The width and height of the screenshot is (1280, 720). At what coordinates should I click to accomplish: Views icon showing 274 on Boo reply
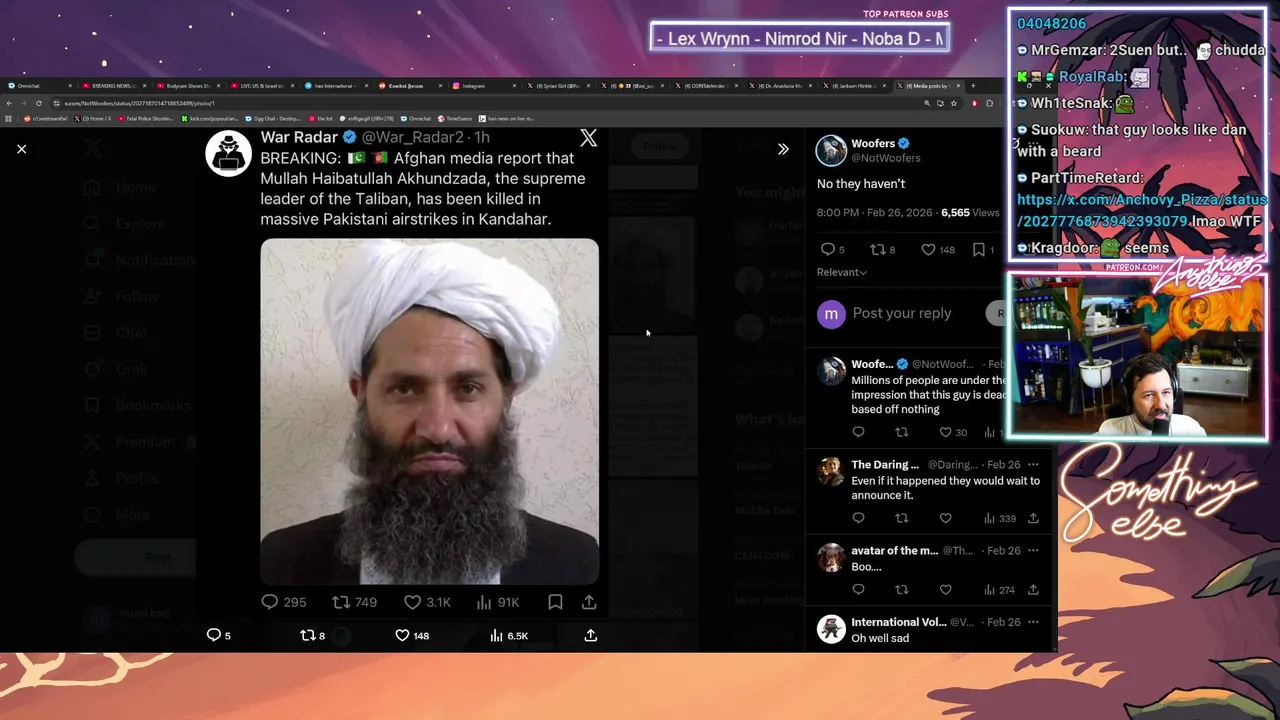989,589
